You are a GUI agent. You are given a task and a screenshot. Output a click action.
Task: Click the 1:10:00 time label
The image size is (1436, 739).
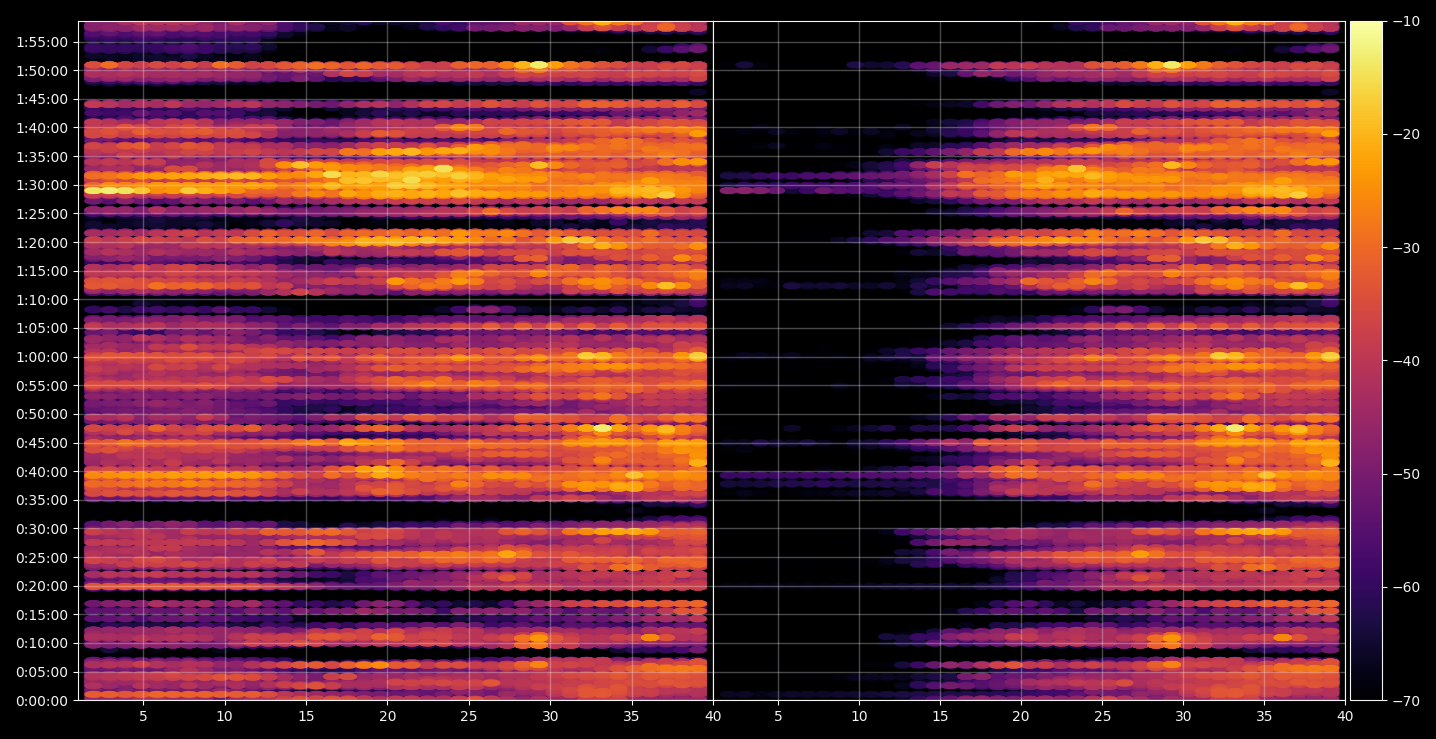(42, 300)
